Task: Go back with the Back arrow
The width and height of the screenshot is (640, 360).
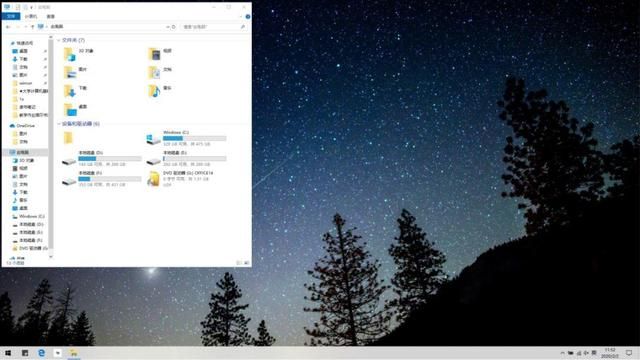Action: (x=8, y=27)
